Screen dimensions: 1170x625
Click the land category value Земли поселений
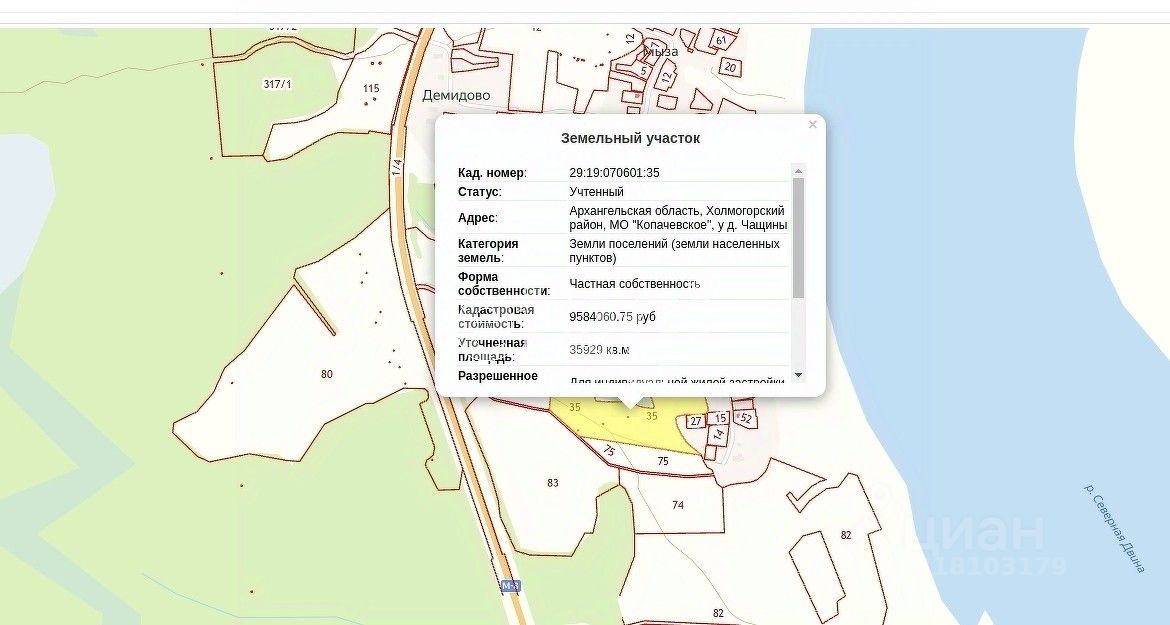674,251
